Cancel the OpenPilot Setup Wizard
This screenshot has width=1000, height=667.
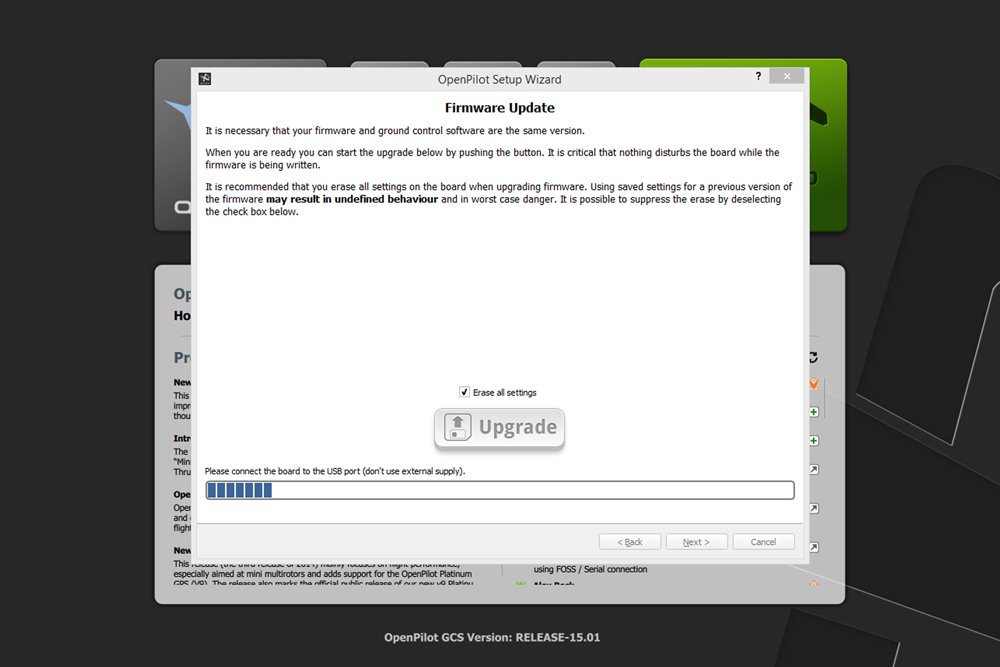pos(763,542)
